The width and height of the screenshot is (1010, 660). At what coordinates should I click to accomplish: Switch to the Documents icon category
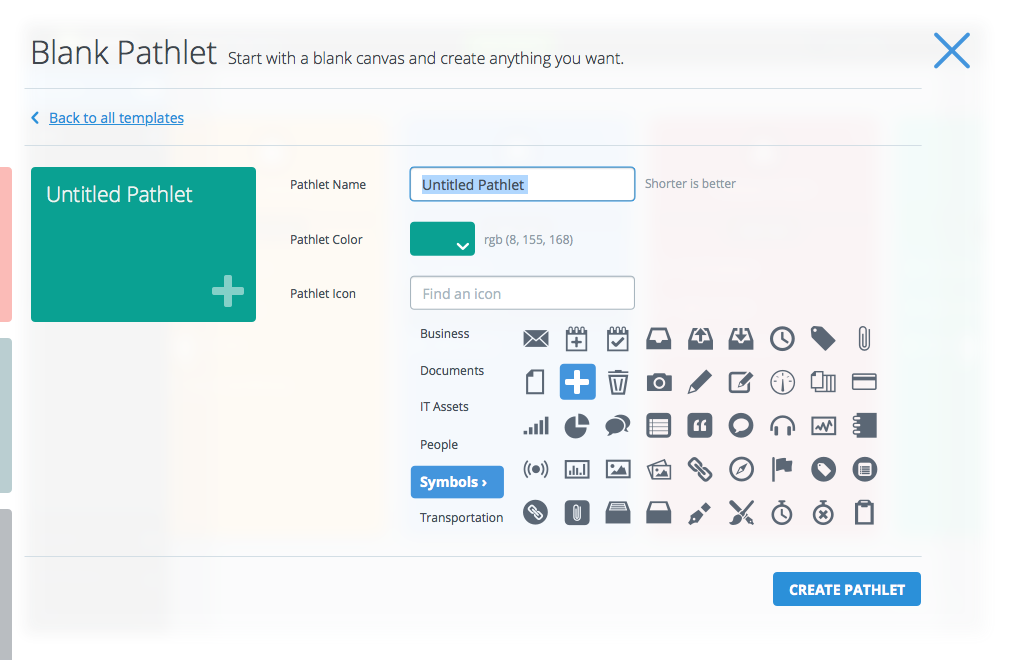pos(453,370)
